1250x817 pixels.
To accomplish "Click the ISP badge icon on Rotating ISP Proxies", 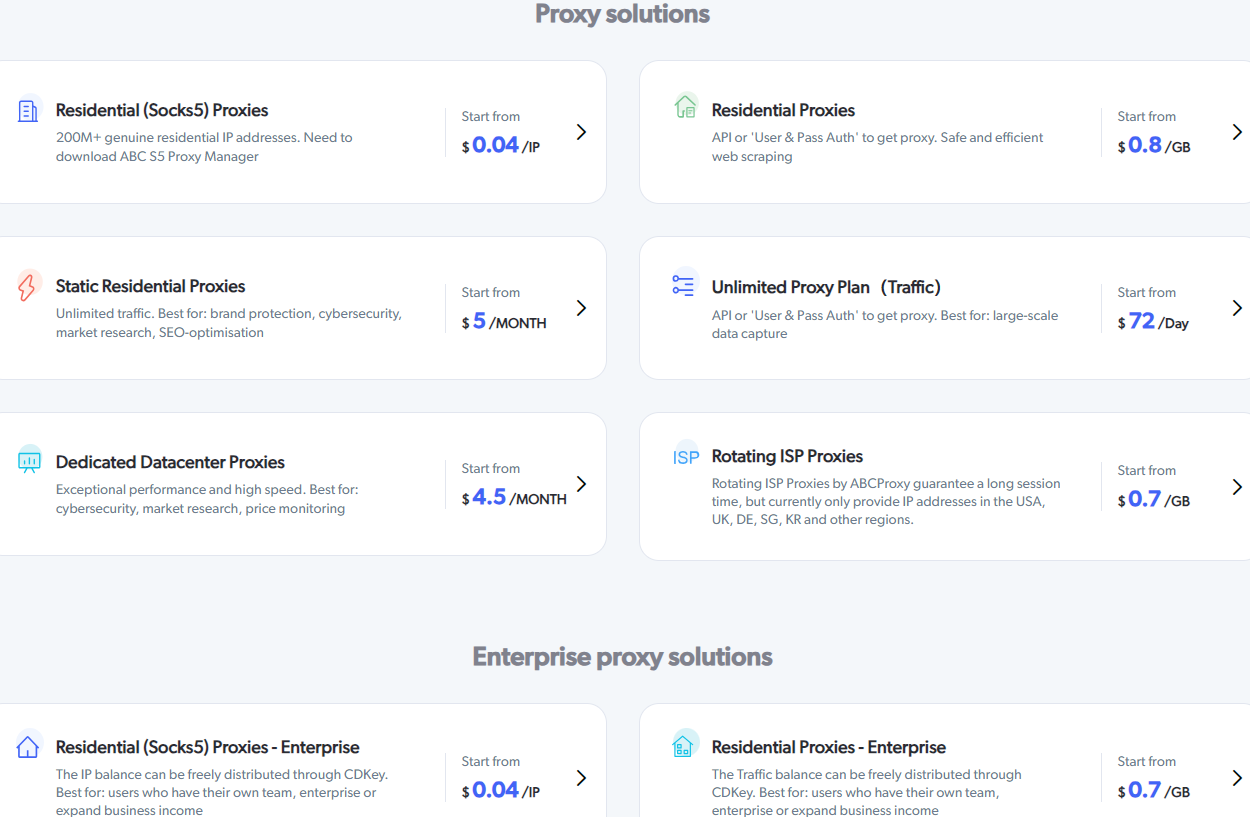I will point(686,456).
